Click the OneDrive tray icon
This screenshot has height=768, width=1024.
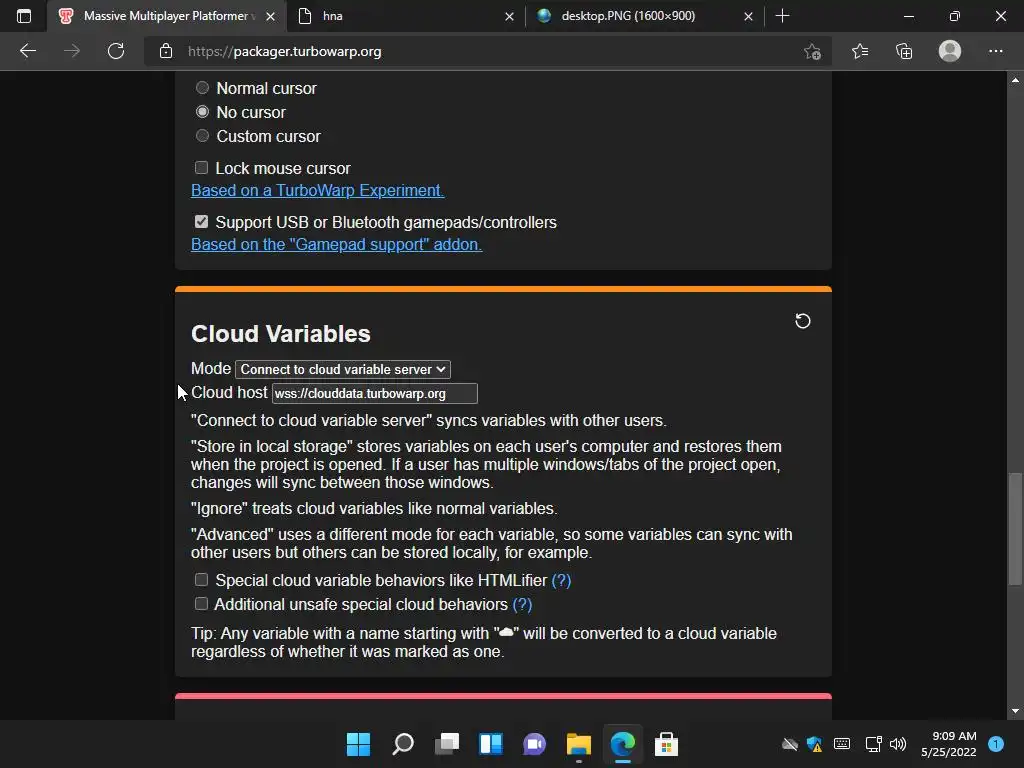(x=790, y=744)
